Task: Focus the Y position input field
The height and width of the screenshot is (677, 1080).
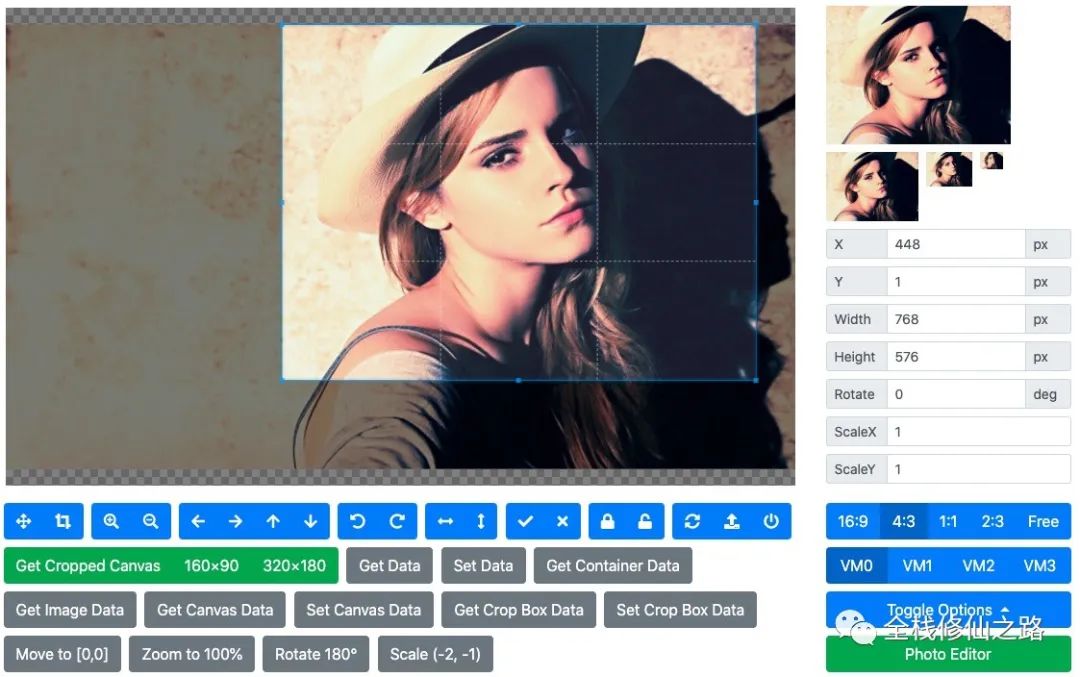Action: click(x=955, y=282)
